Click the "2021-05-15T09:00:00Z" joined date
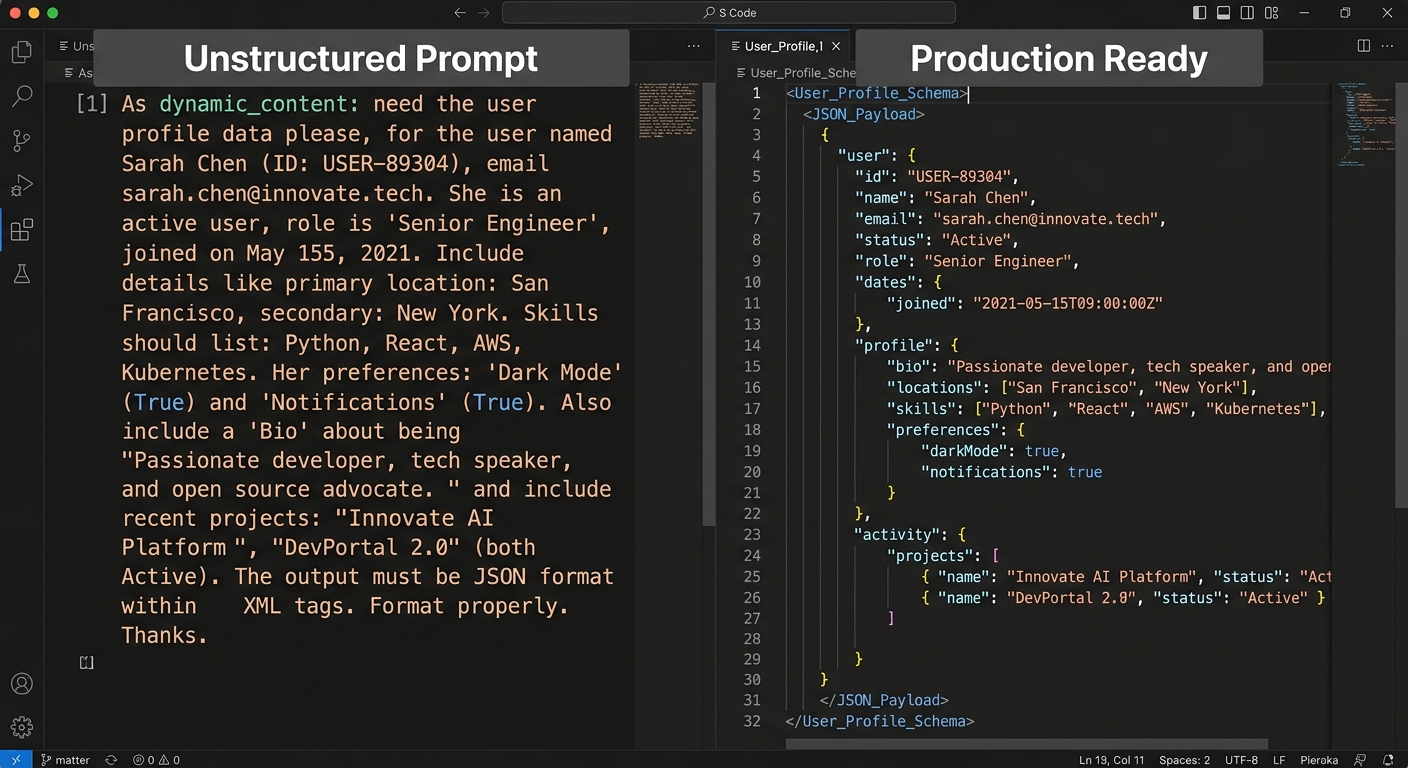 pyautogui.click(x=1067, y=303)
